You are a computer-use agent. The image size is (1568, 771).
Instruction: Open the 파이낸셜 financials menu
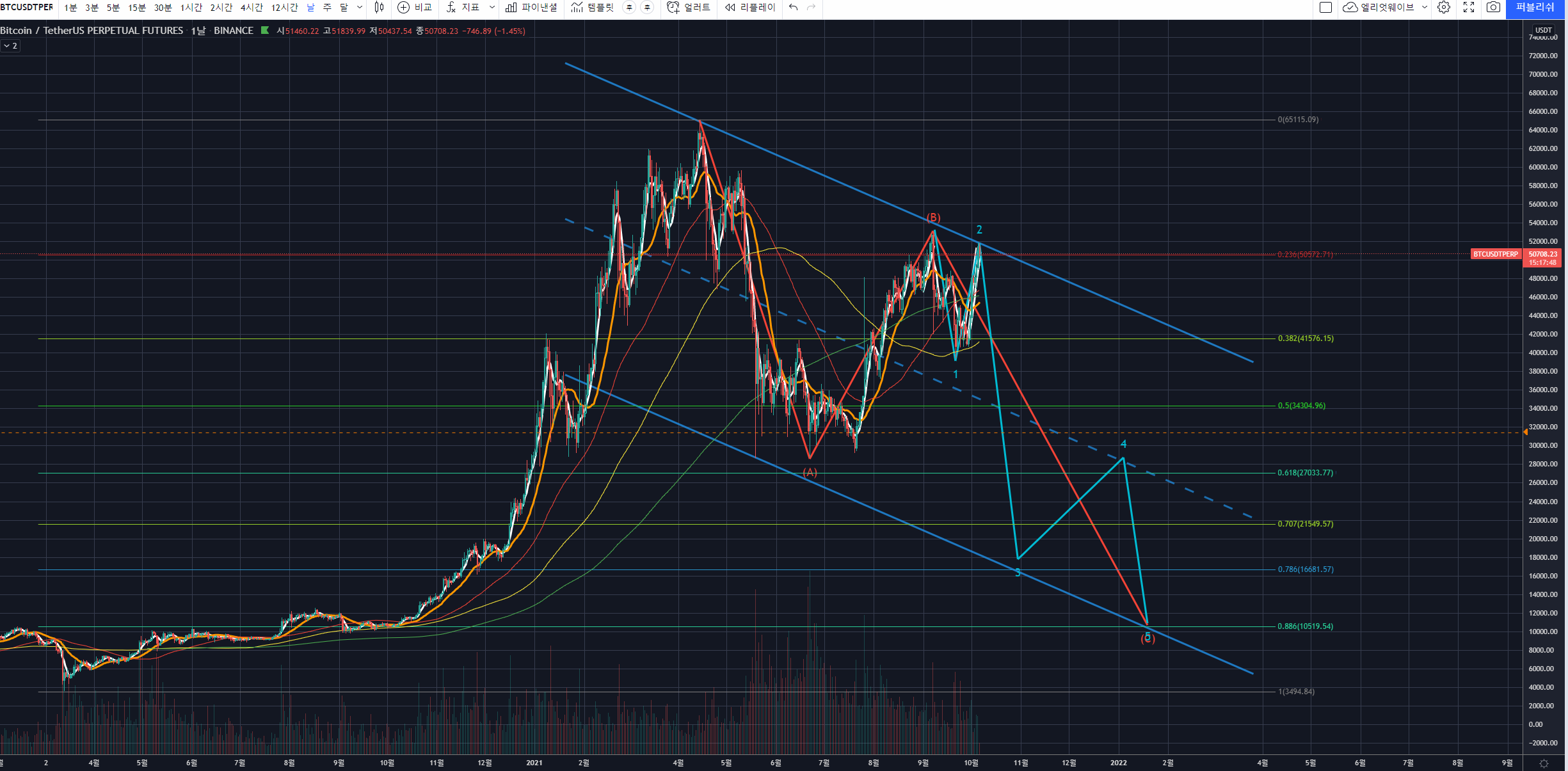pyautogui.click(x=531, y=8)
